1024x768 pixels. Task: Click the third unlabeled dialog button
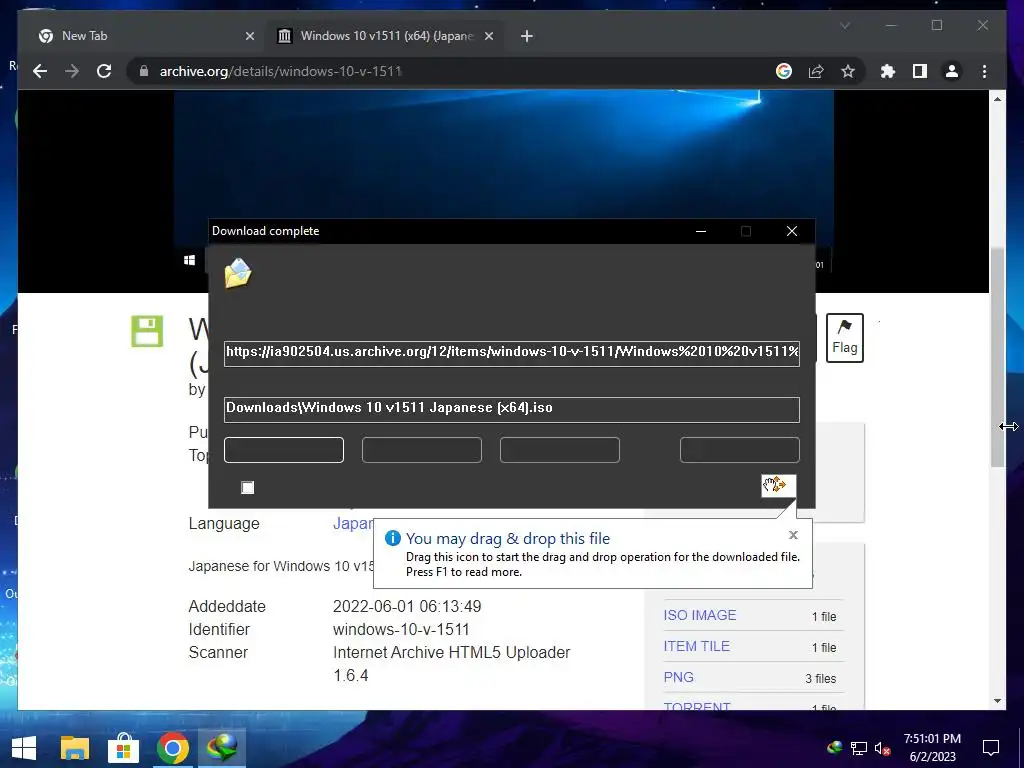click(560, 450)
